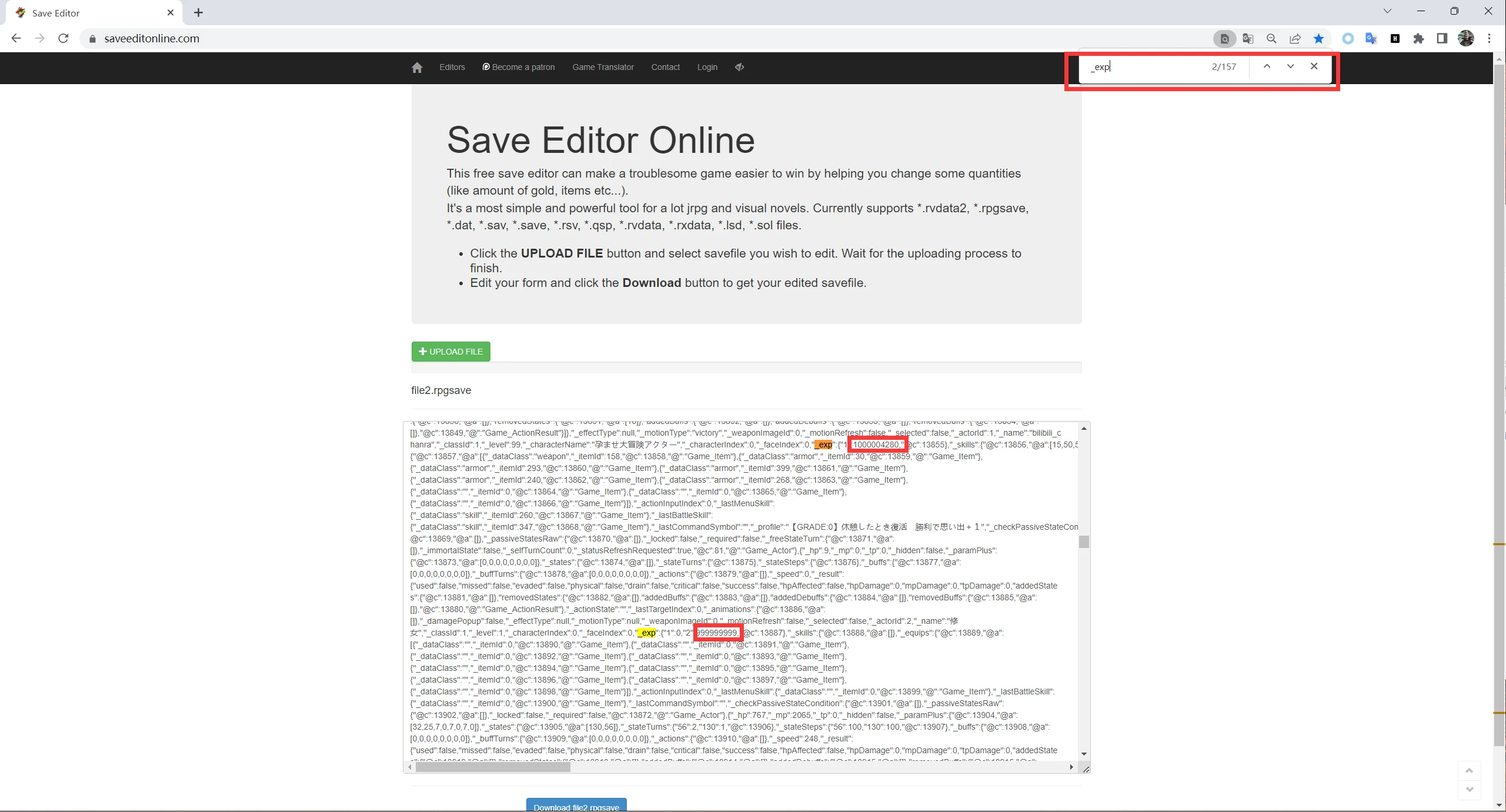Open the Chrome three-dot menu
The width and height of the screenshot is (1506, 812).
pyautogui.click(x=1489, y=39)
